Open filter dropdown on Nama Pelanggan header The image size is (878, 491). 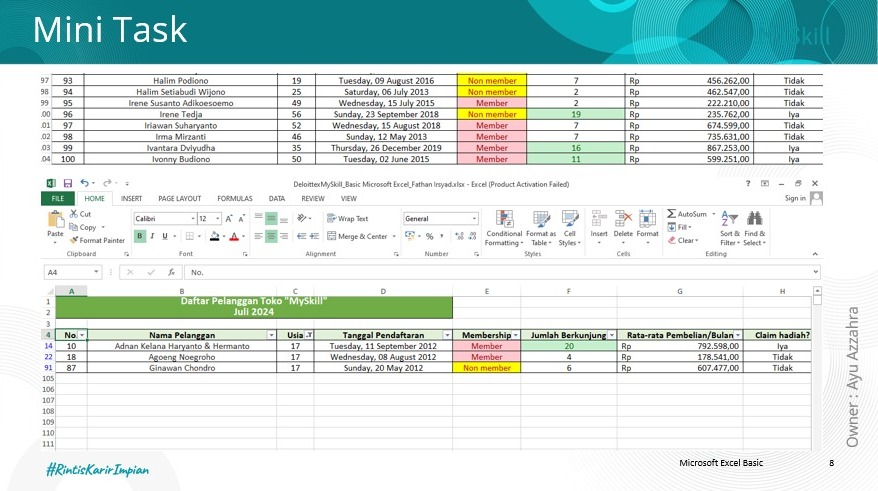tap(271, 335)
